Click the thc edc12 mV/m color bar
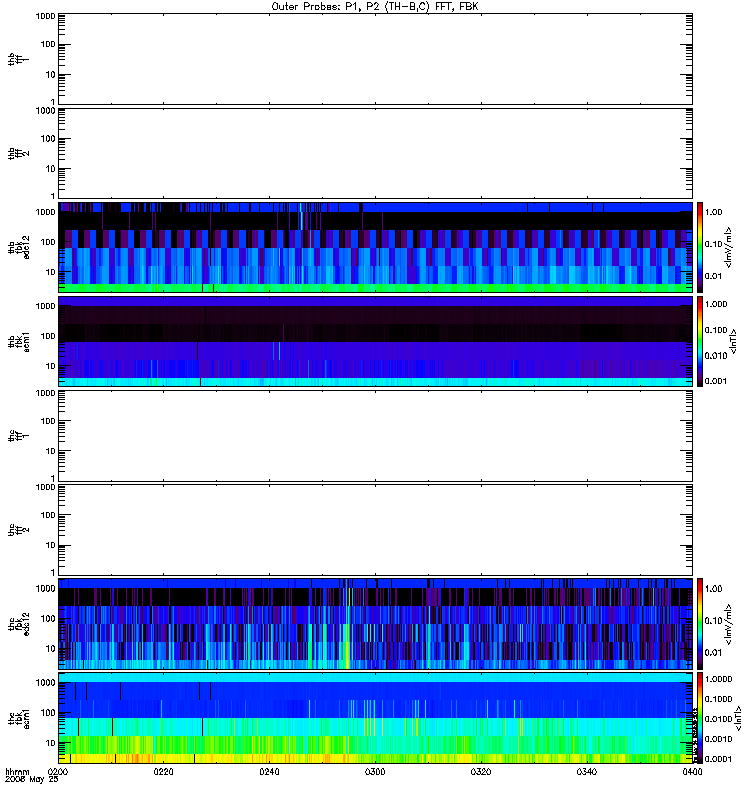The image size is (750, 800). click(x=700, y=624)
